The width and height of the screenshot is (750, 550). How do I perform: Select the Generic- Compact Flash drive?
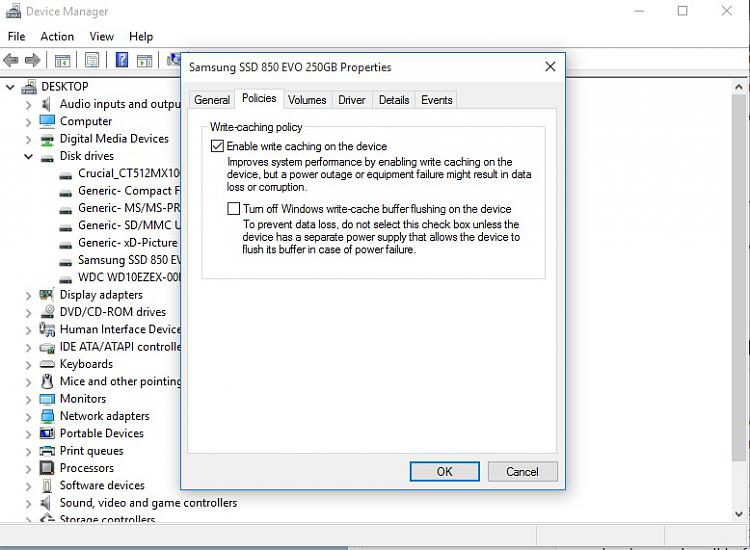click(x=129, y=191)
